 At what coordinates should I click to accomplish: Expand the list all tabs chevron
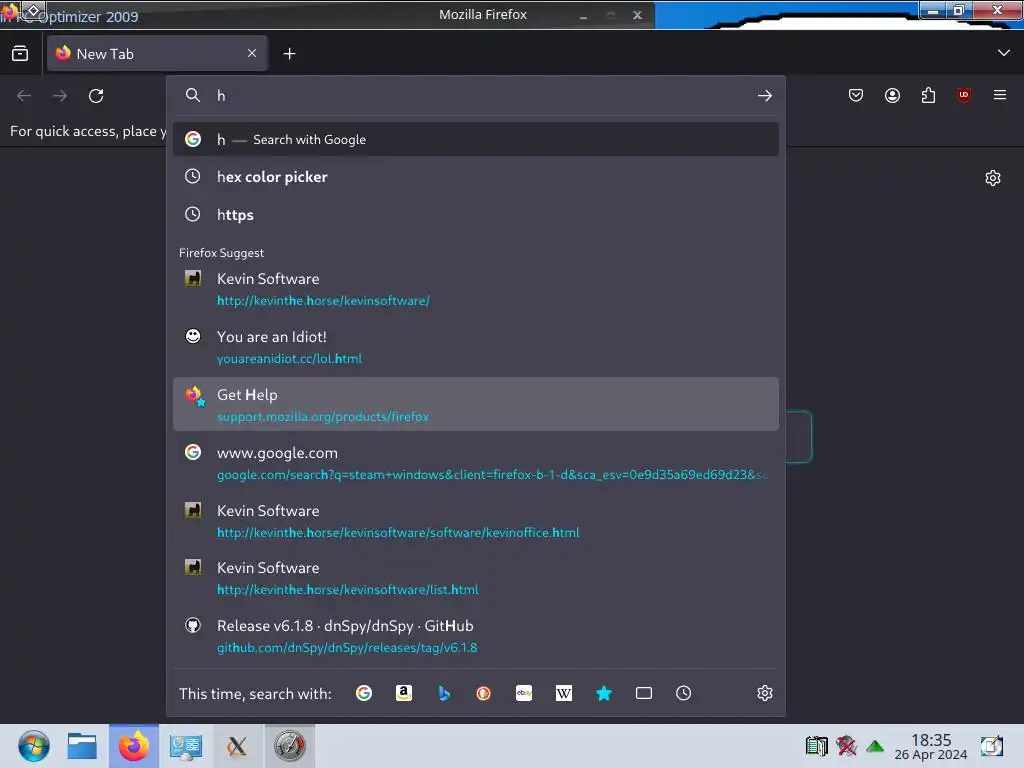click(x=1004, y=53)
